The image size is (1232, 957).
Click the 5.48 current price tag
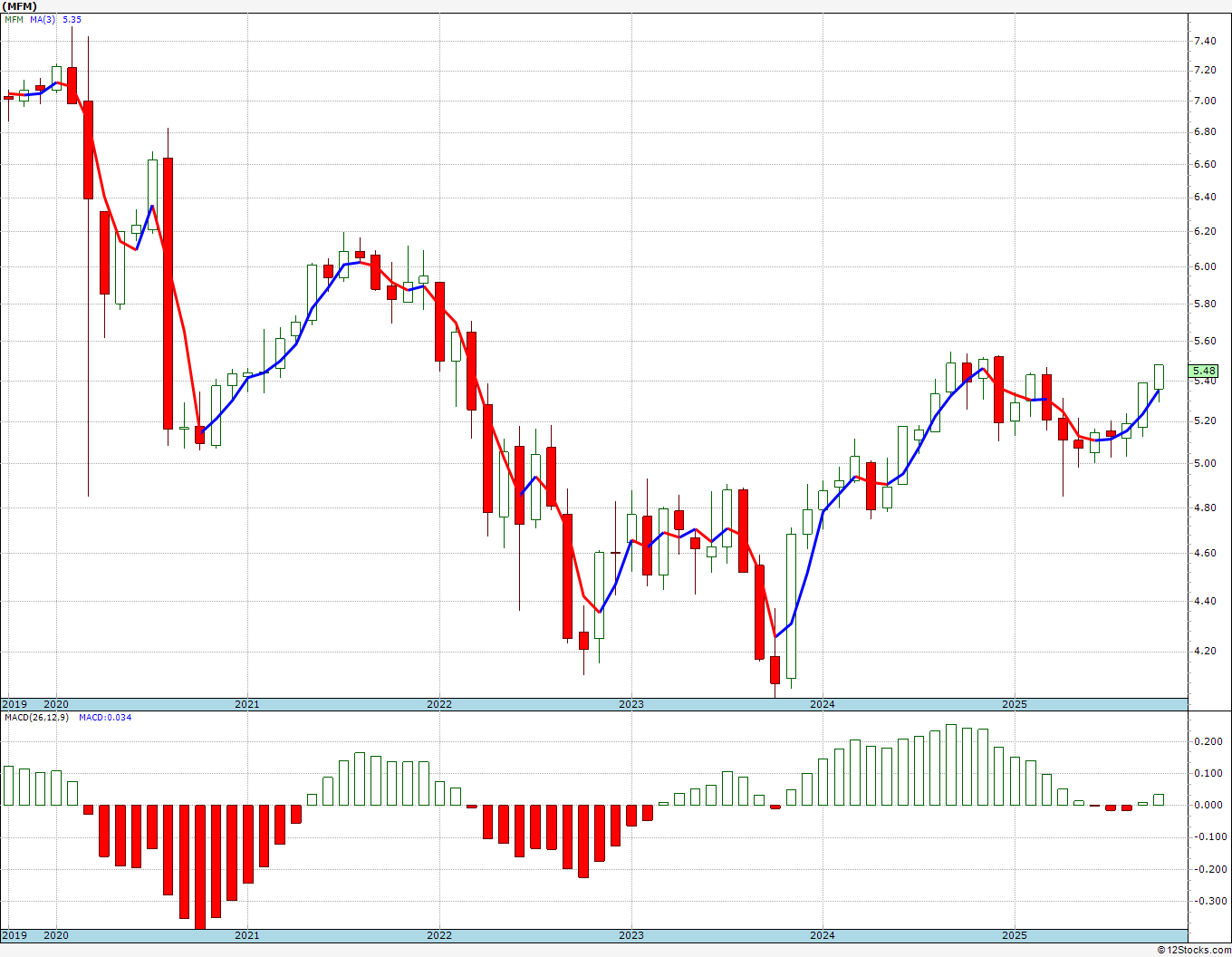(x=1205, y=371)
